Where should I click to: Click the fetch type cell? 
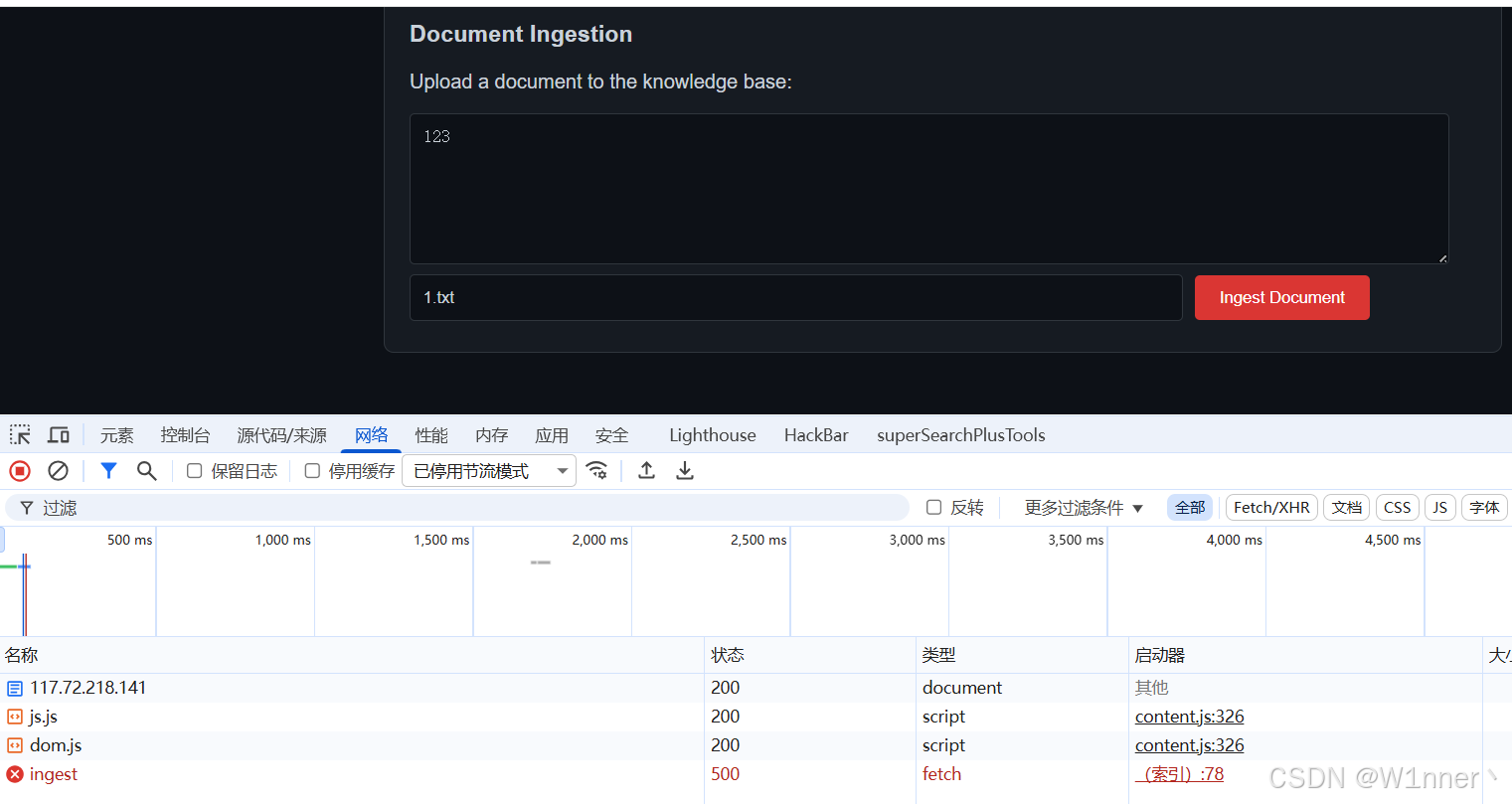coord(941,774)
